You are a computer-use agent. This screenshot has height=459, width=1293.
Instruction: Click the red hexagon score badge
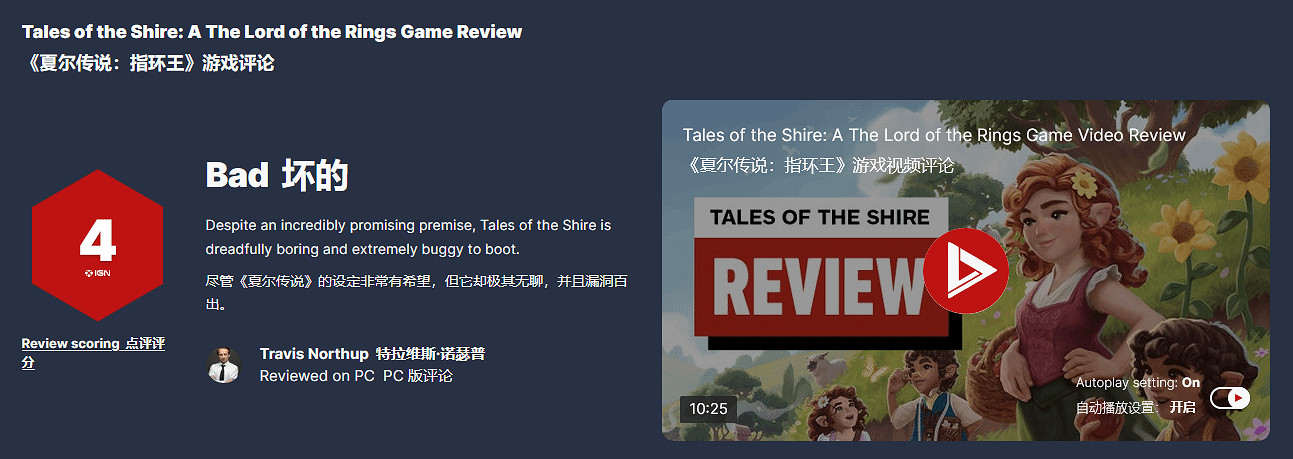click(x=97, y=245)
